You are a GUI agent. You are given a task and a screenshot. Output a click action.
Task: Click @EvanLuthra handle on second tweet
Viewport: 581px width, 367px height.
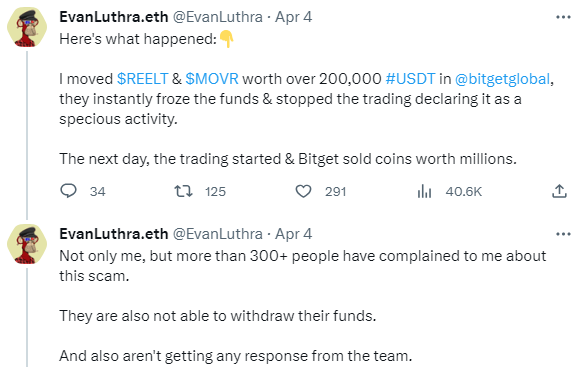point(218,234)
